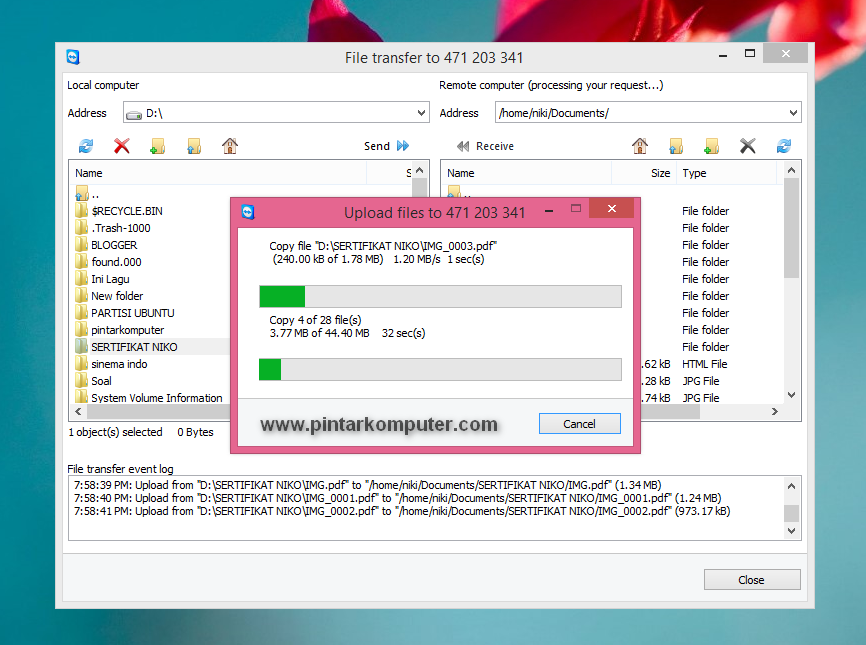Sort the remote list by the Type column
Screen dimensions: 866x645
click(727, 173)
